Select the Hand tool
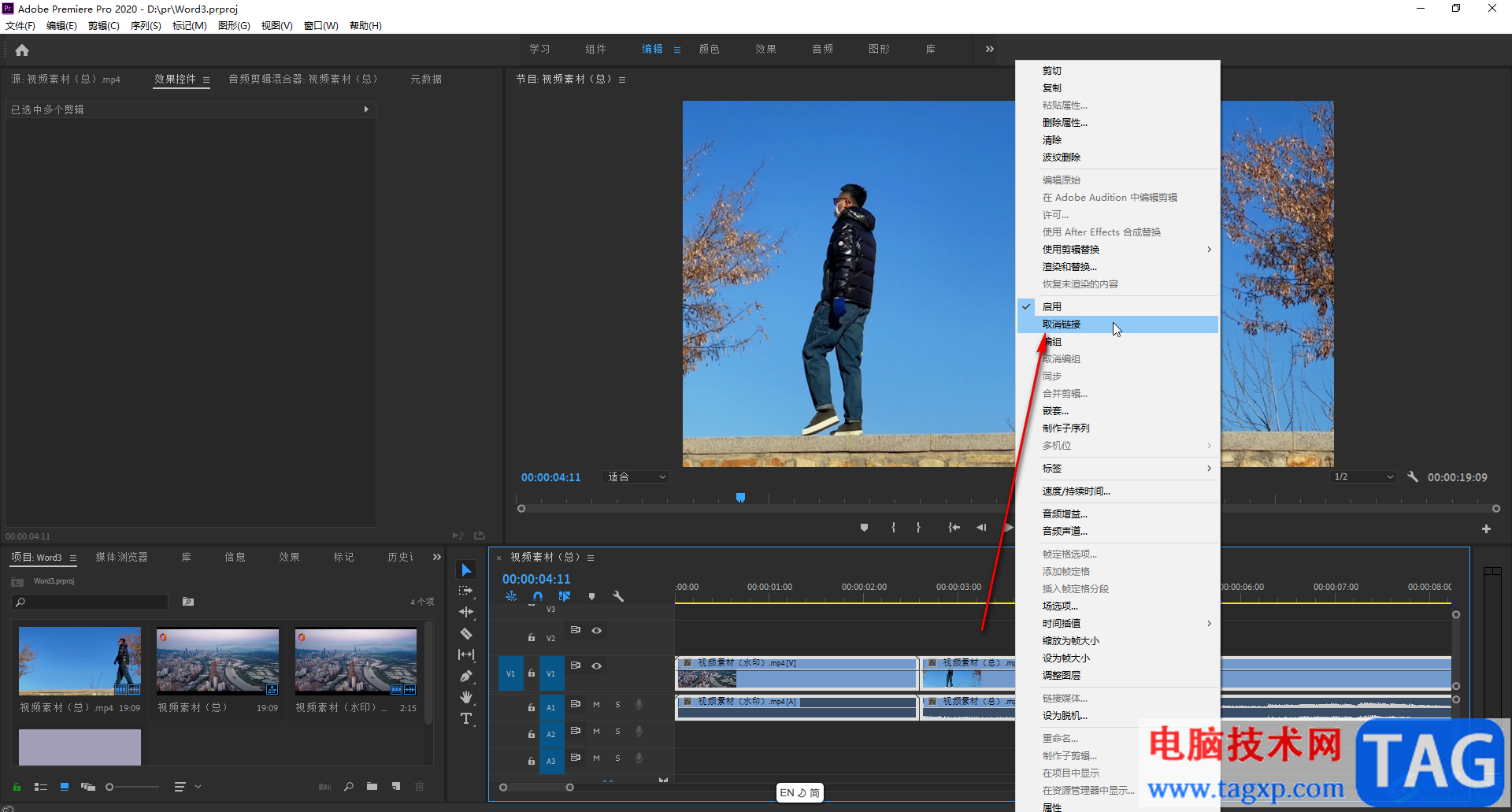Viewport: 1512px width, 812px height. (466, 697)
